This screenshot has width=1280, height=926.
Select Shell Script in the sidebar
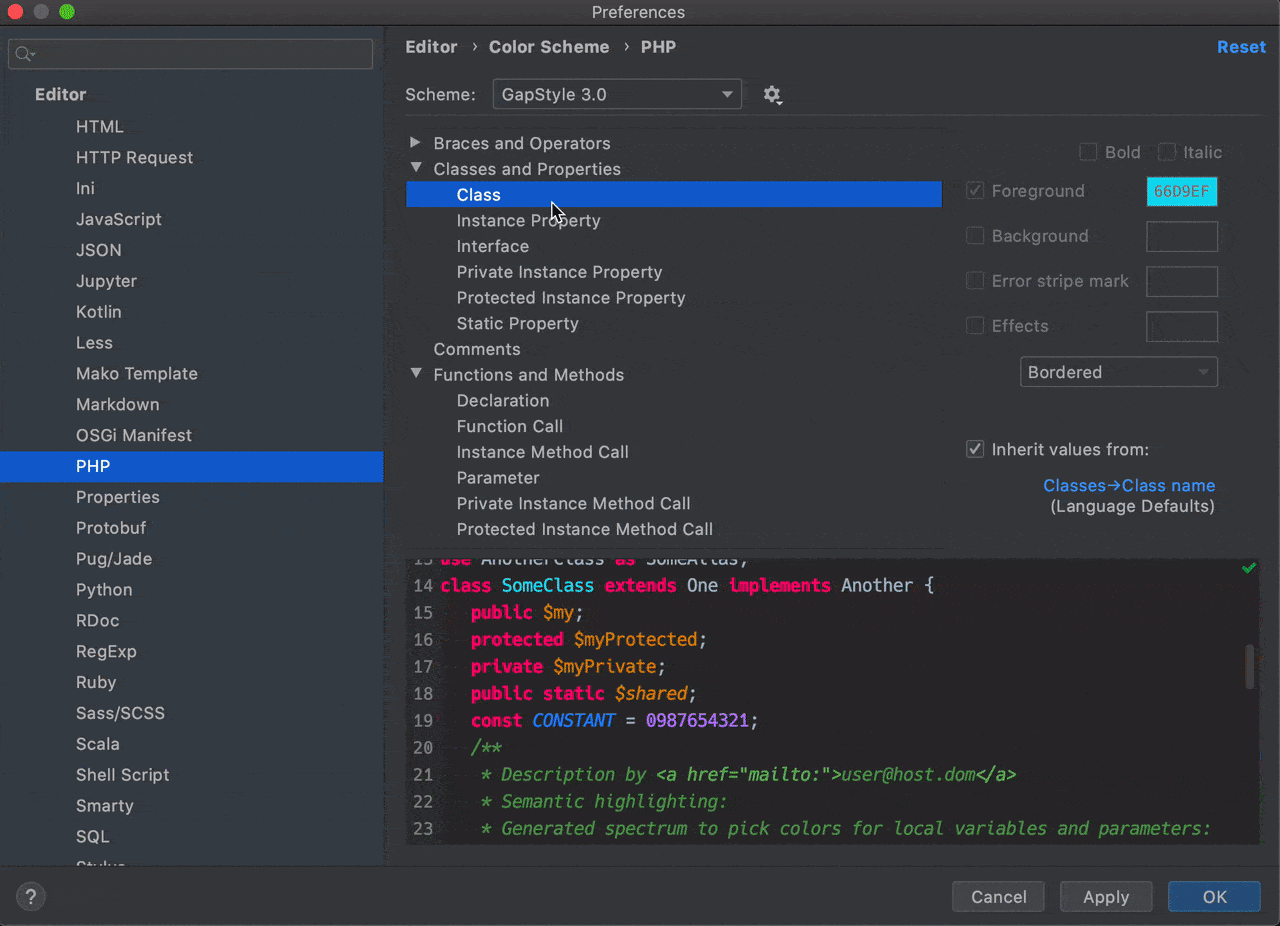pyautogui.click(x=122, y=775)
